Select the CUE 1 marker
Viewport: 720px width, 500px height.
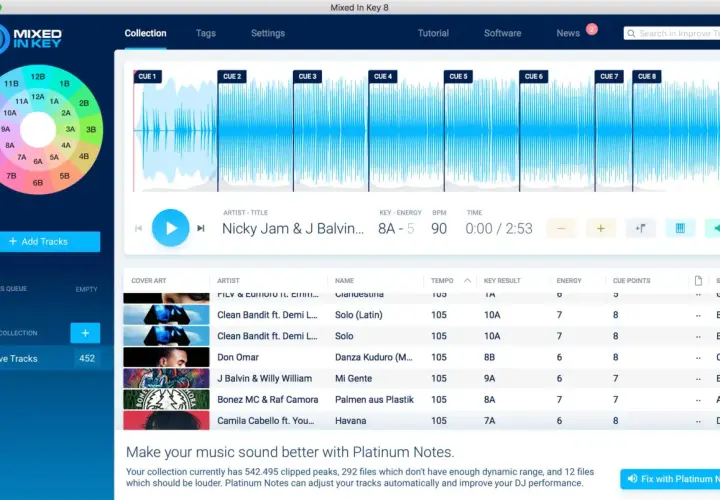pyautogui.click(x=147, y=76)
